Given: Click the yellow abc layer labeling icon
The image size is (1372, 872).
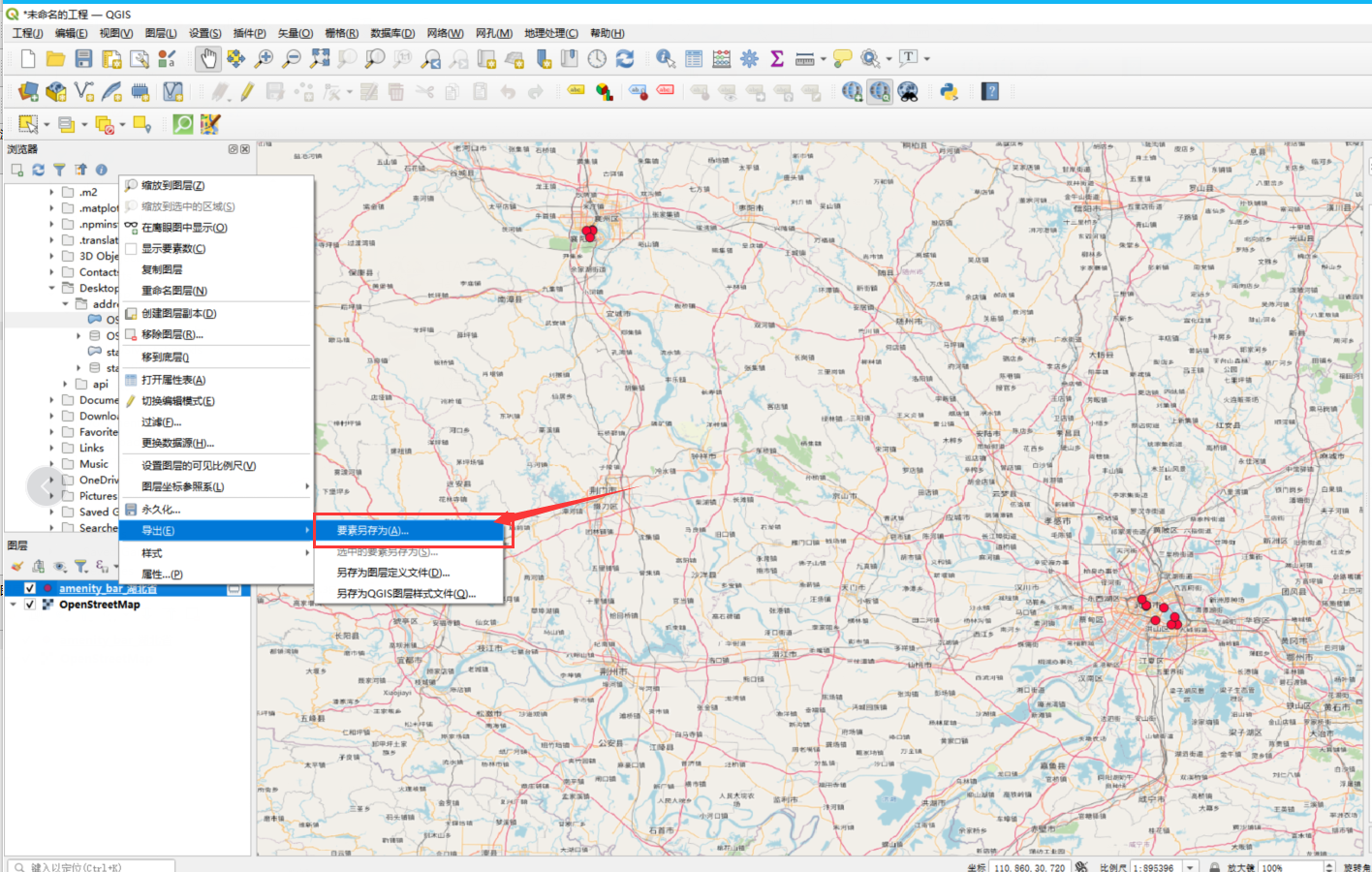Looking at the screenshot, I should tap(577, 91).
